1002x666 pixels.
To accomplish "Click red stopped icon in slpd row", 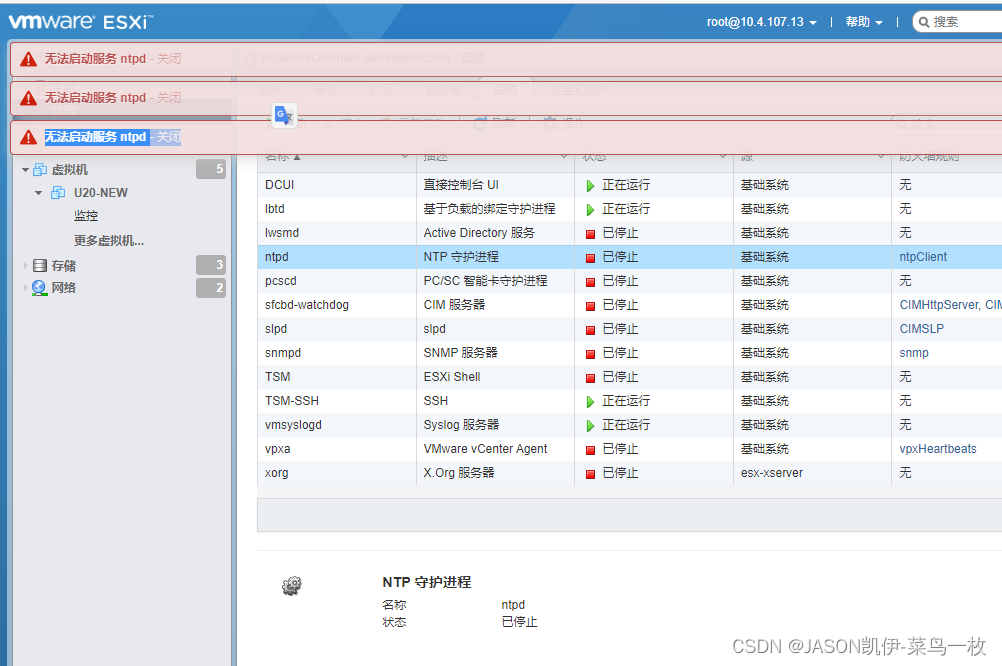I will (590, 330).
